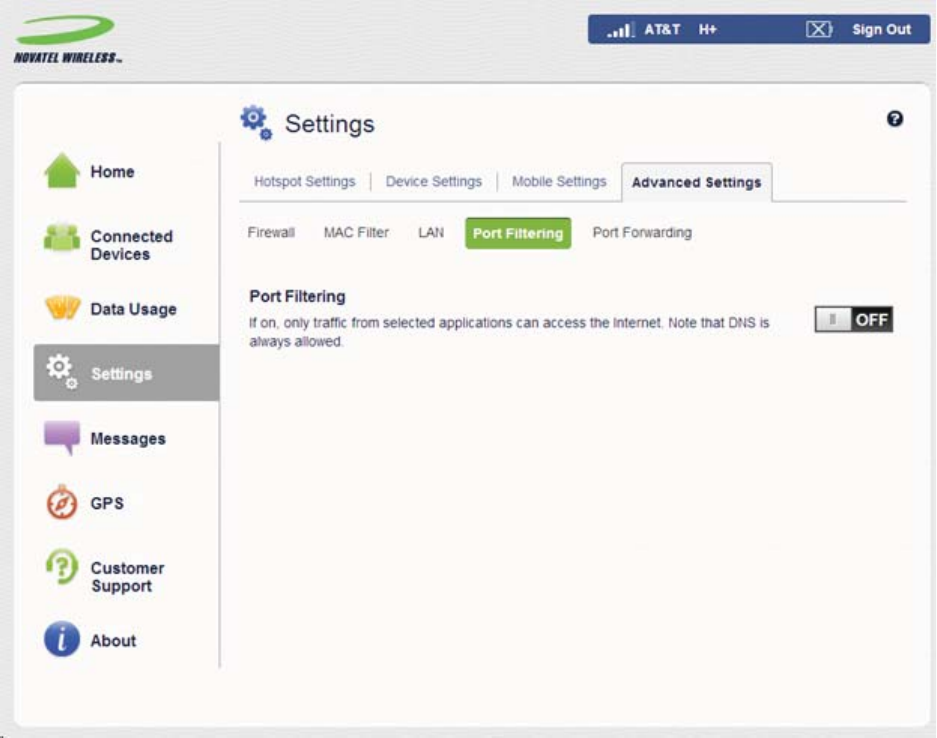Open the Port Forwarding sub-tab
The height and width of the screenshot is (738, 937).
point(642,232)
